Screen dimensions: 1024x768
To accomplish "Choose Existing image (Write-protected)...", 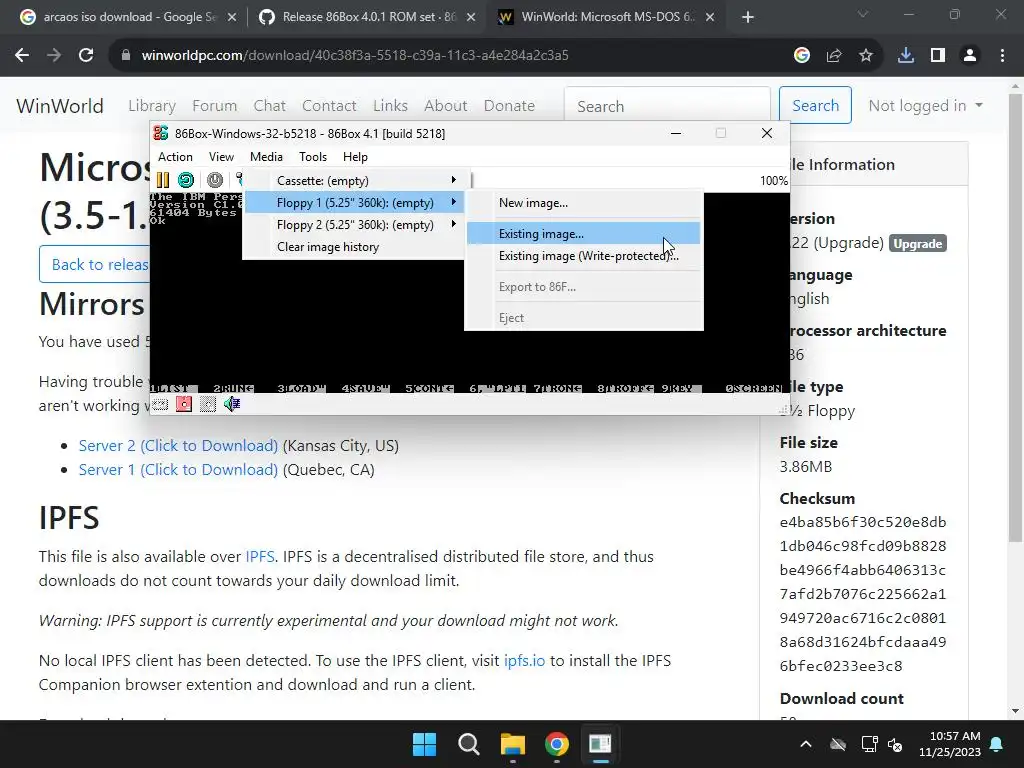I will (584, 256).
